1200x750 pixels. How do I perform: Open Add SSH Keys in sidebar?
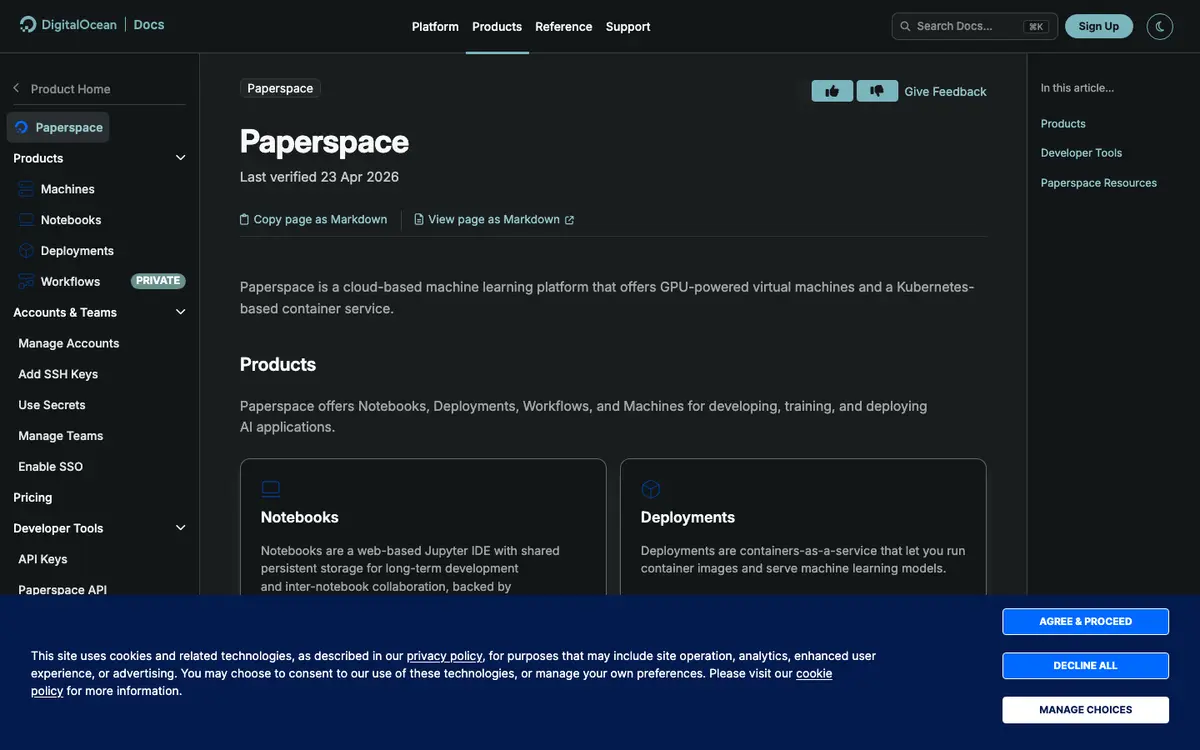click(x=58, y=374)
